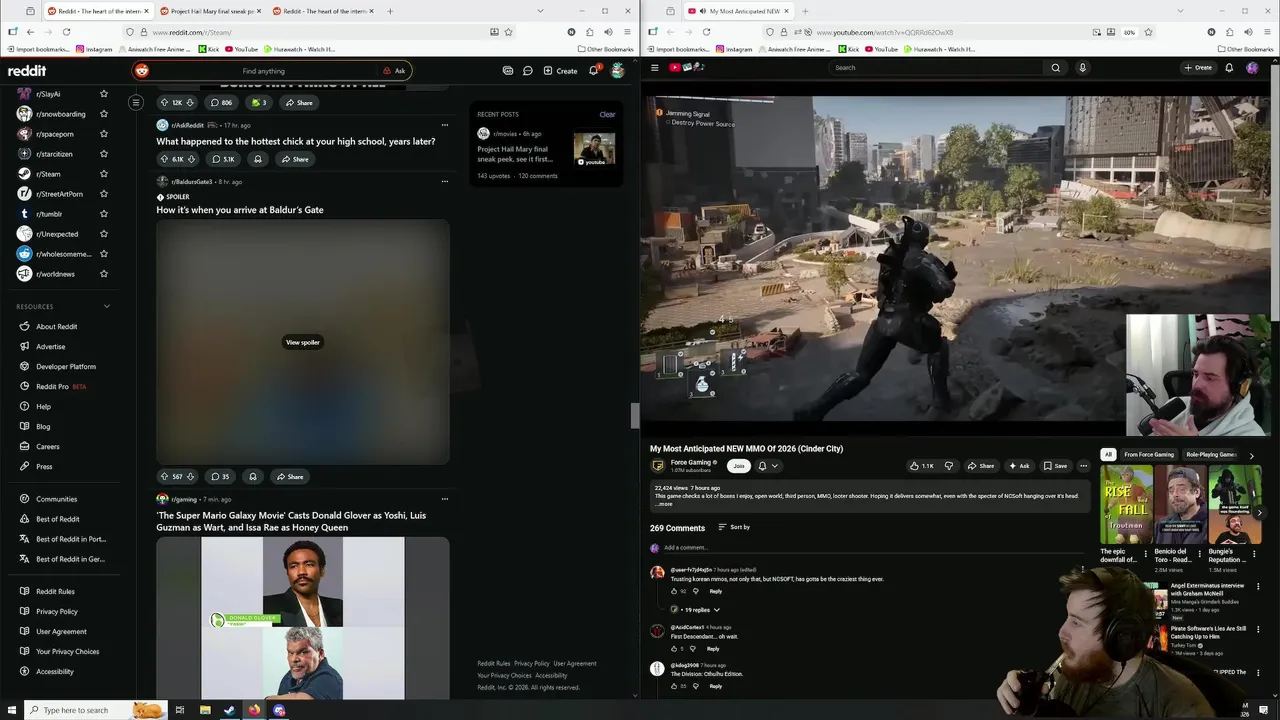This screenshot has height=720, width=1280.
Task: Click Reddit notifications bell icon
Action: (593, 71)
